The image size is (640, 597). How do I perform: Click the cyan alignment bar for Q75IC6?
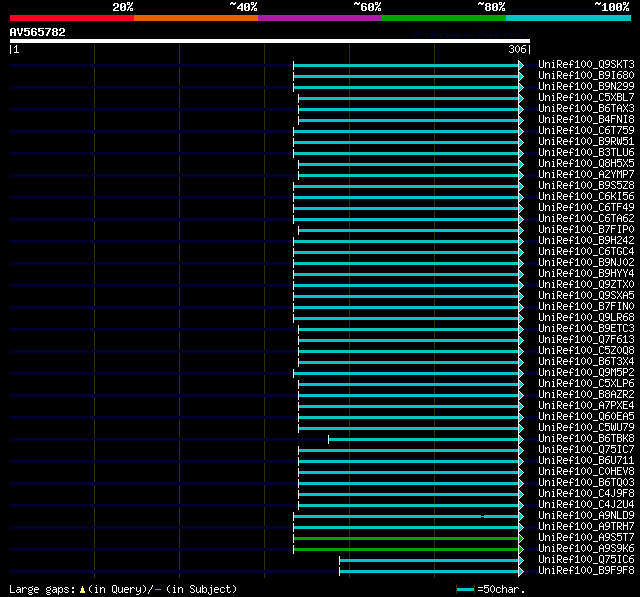pos(429,561)
